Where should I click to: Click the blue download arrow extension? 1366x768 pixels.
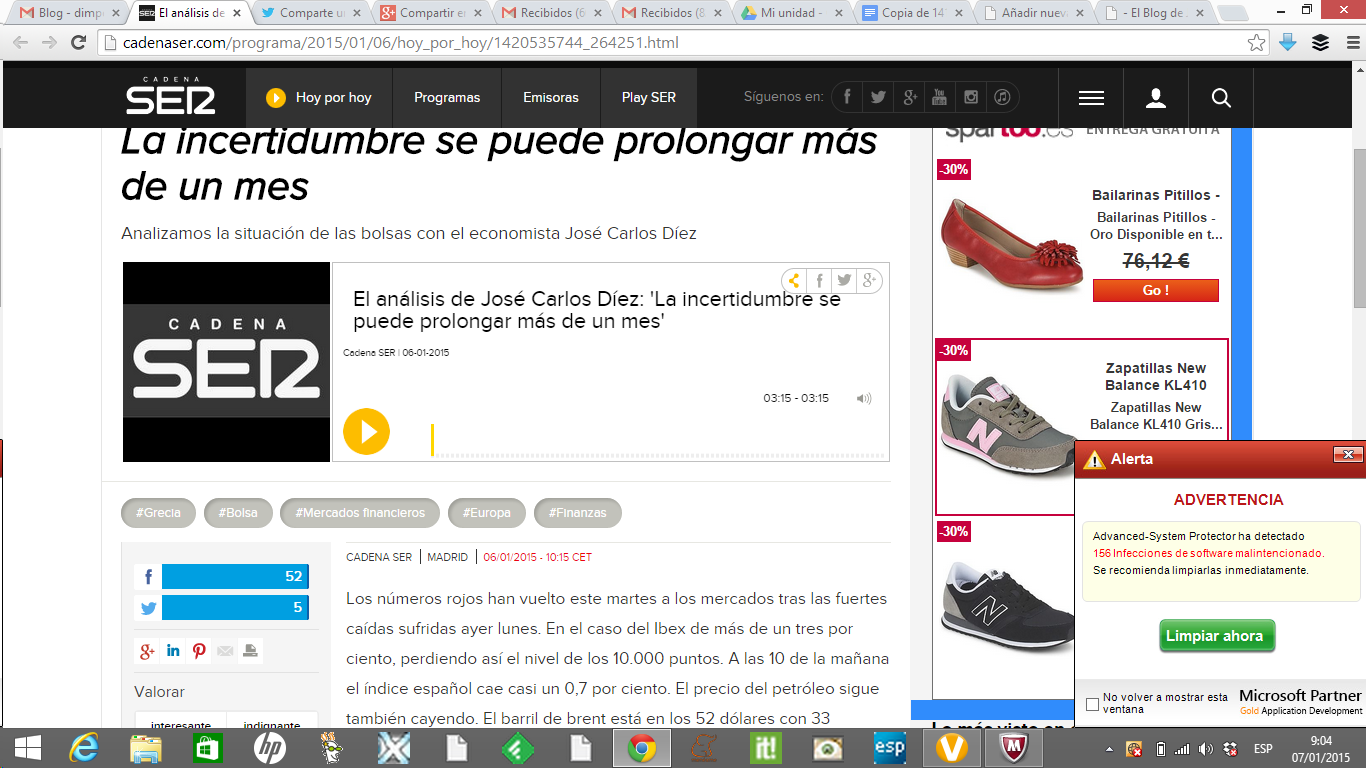pos(1288,43)
